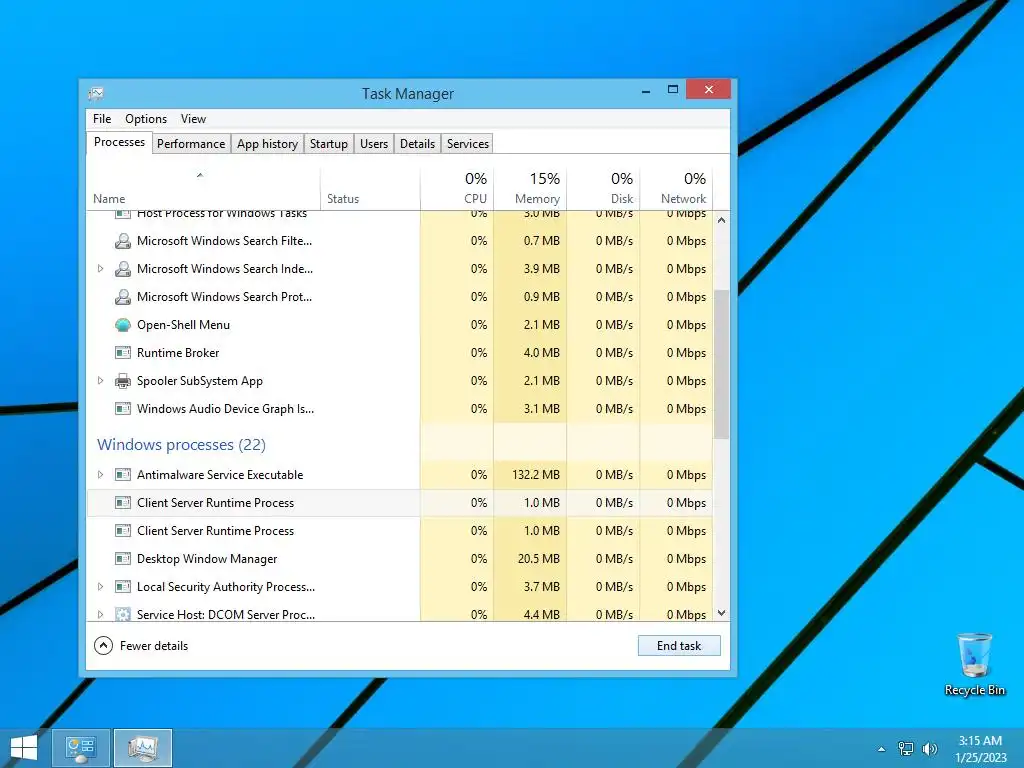Expand the Spooler SubSystem App row
This screenshot has width=1024, height=768.
[100, 381]
